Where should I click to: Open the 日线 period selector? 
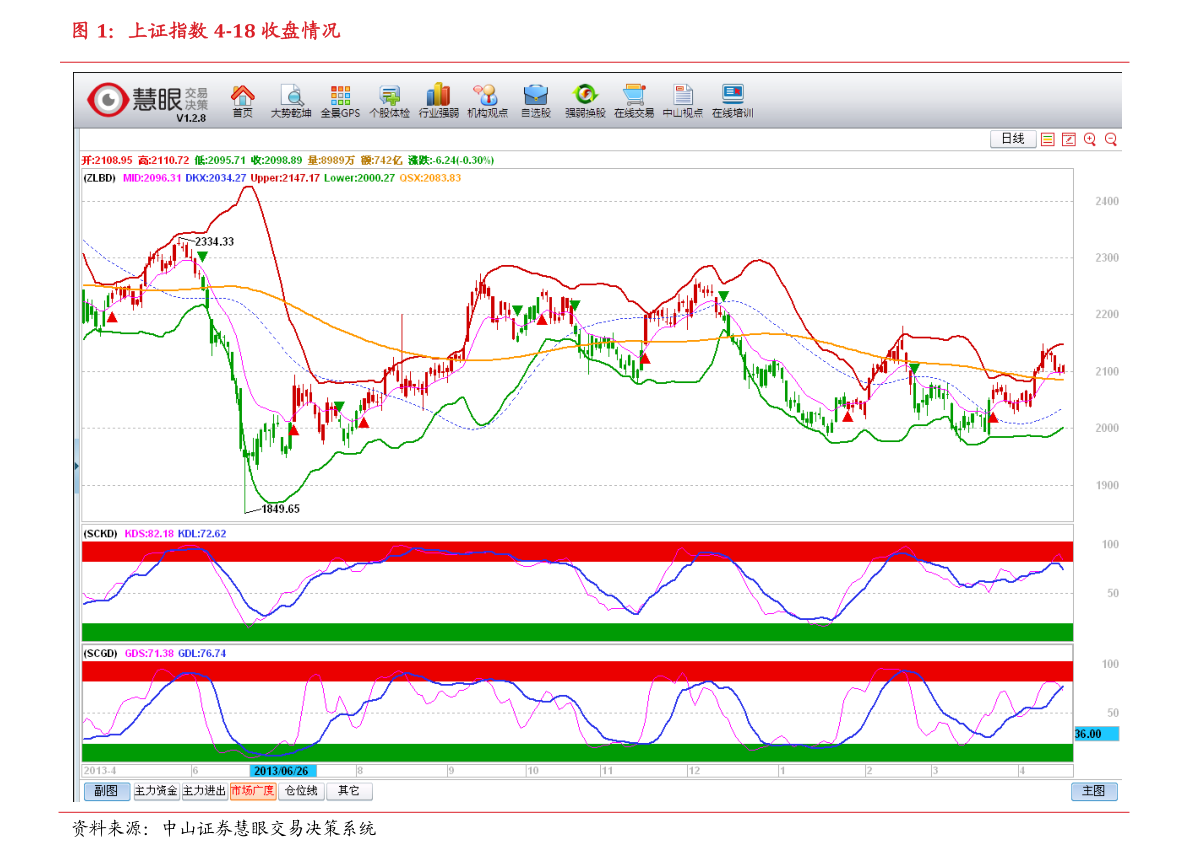pyautogui.click(x=1013, y=140)
